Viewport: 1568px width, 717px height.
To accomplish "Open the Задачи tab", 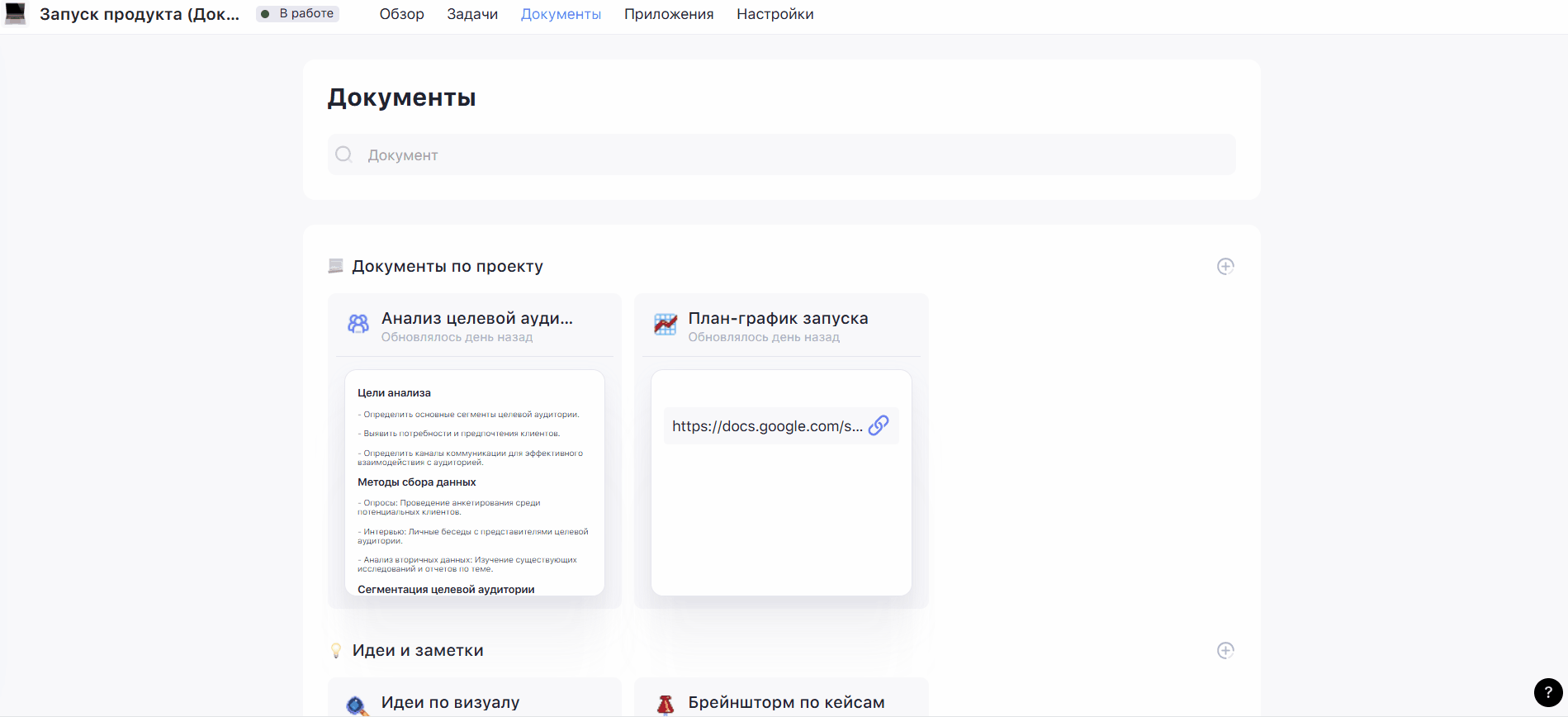I will tap(472, 14).
